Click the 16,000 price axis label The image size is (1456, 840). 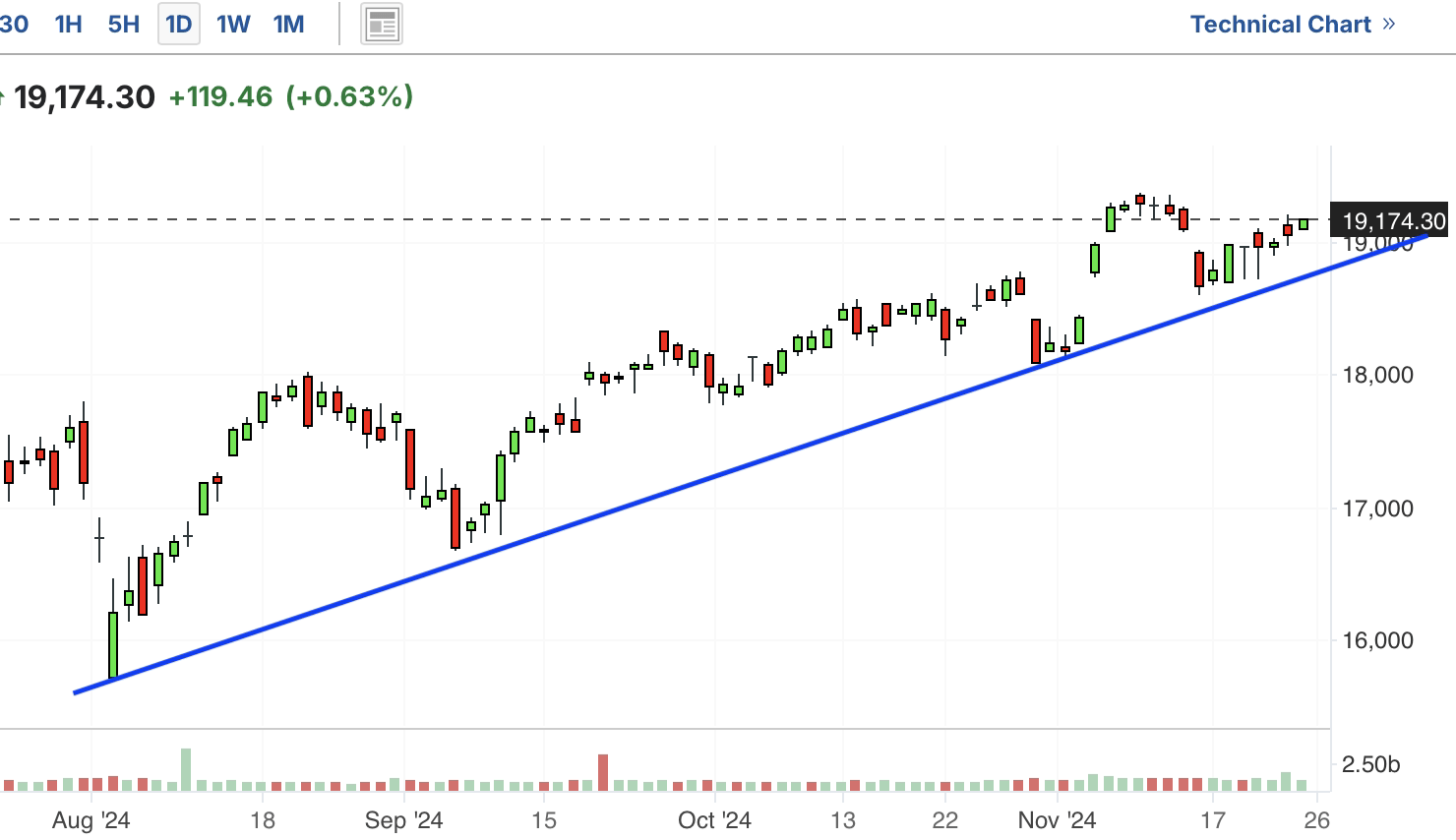(x=1377, y=640)
